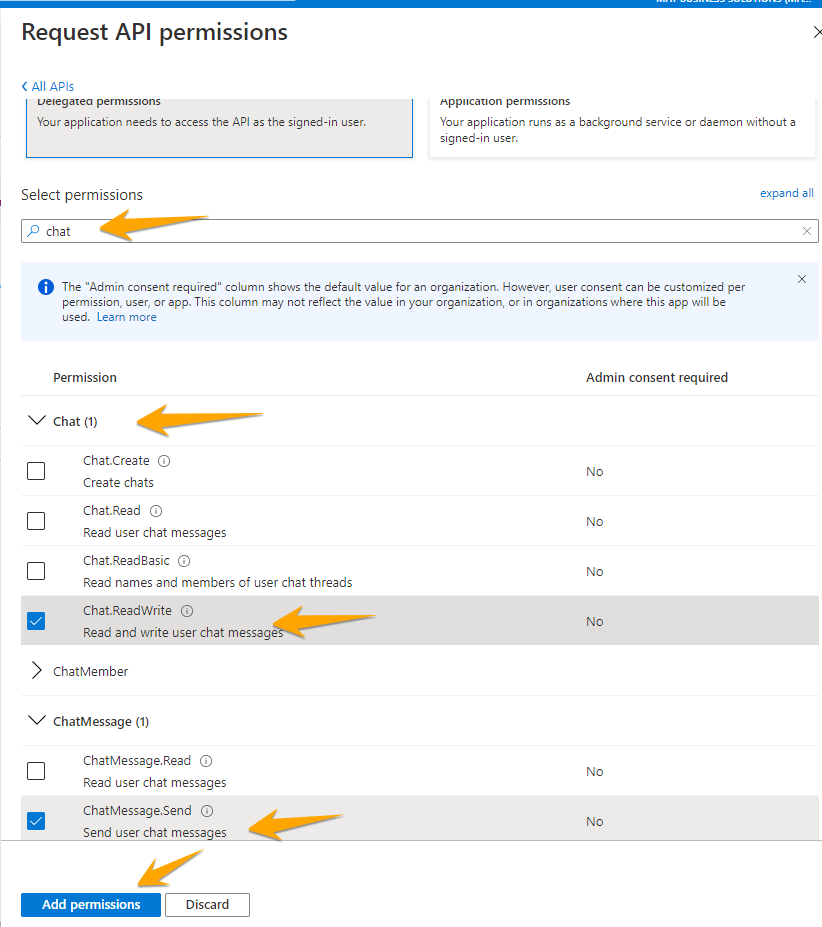Click the search magnifier in the permissions search box
This screenshot has height=927, width=822.
click(x=34, y=231)
